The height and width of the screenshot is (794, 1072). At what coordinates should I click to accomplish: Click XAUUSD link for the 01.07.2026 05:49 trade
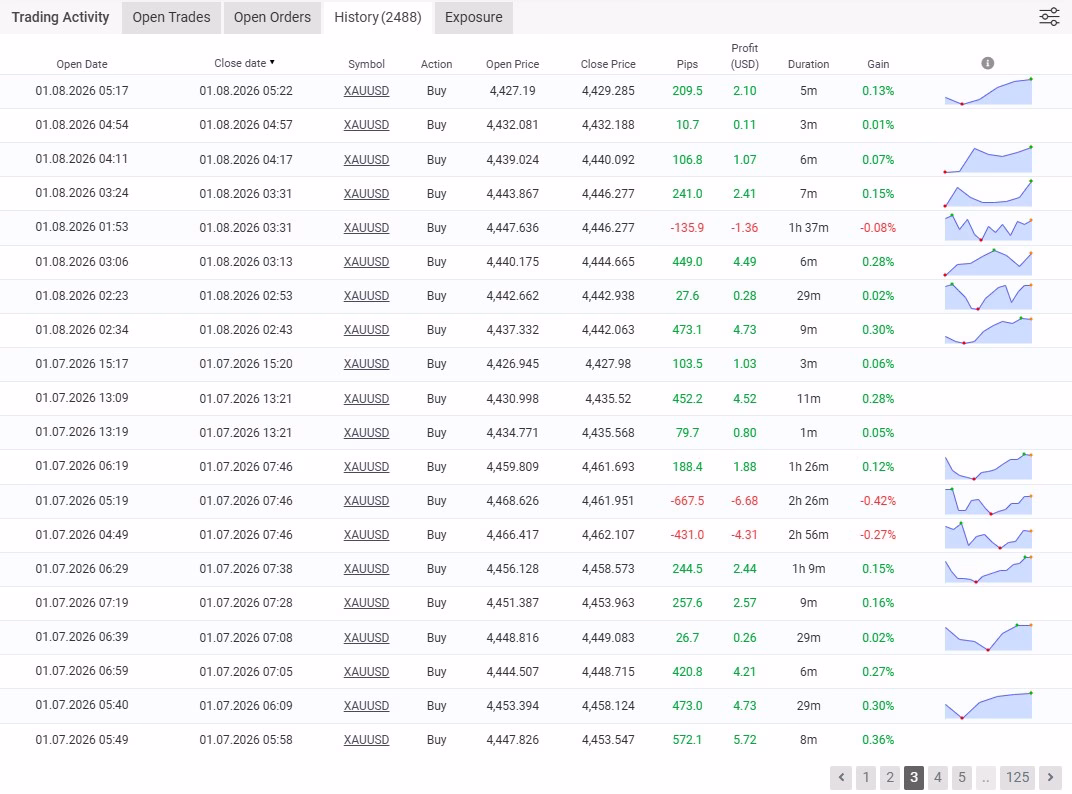click(x=366, y=740)
